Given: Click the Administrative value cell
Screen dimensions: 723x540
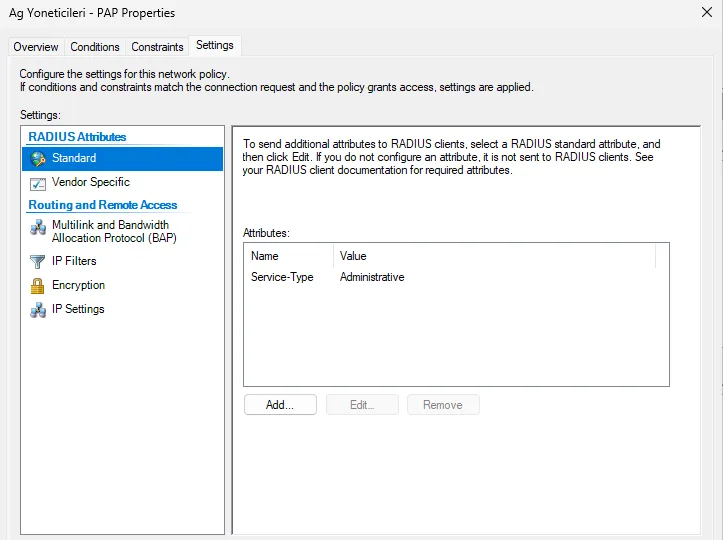Looking at the screenshot, I should (x=372, y=277).
